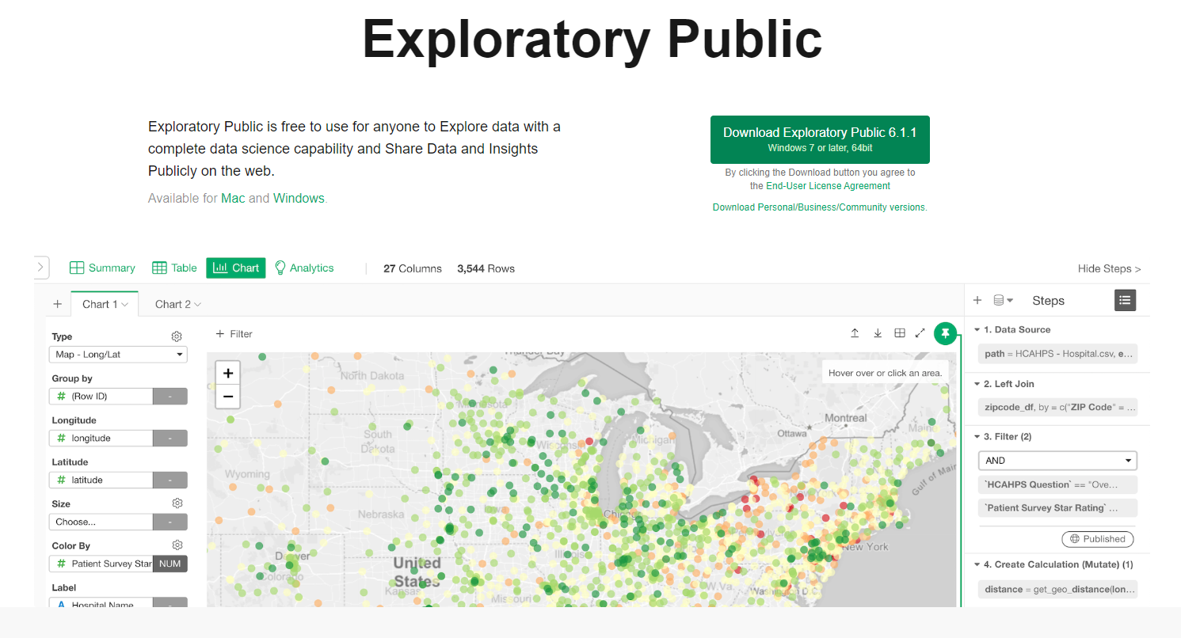
Task: Open the End-User License Agreement link
Action: pos(828,186)
